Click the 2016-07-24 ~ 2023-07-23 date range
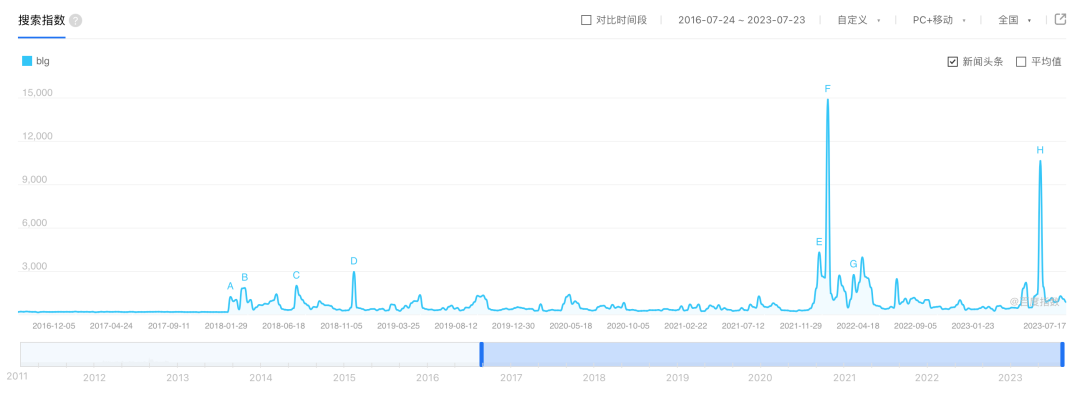Screen dimensions: 1080x402 click(x=741, y=20)
